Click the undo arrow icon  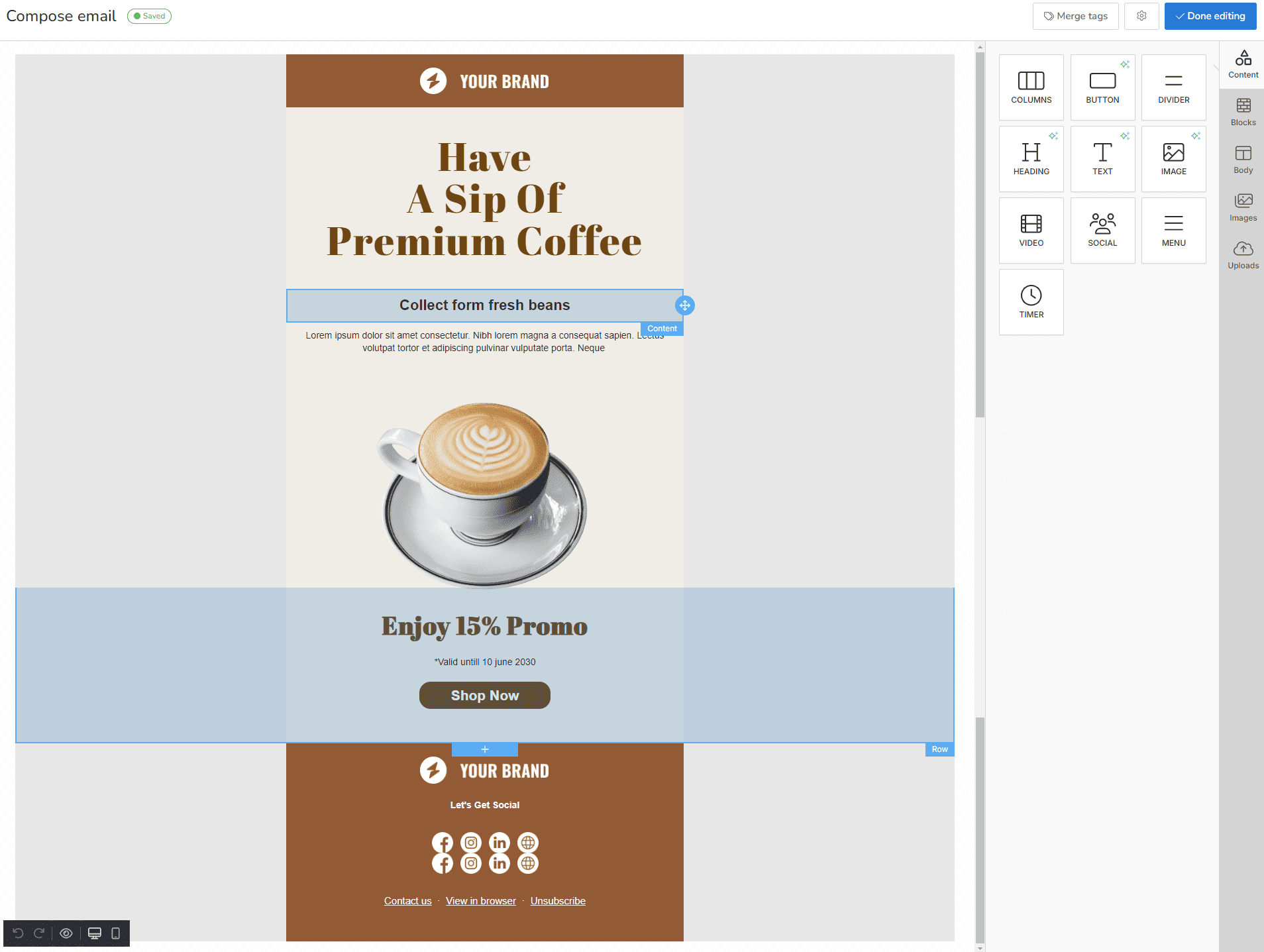18,933
